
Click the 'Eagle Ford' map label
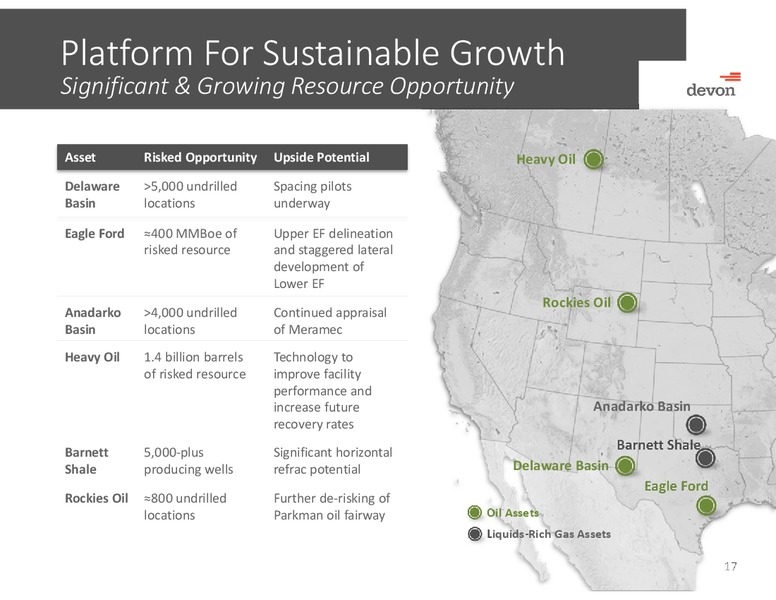[676, 486]
